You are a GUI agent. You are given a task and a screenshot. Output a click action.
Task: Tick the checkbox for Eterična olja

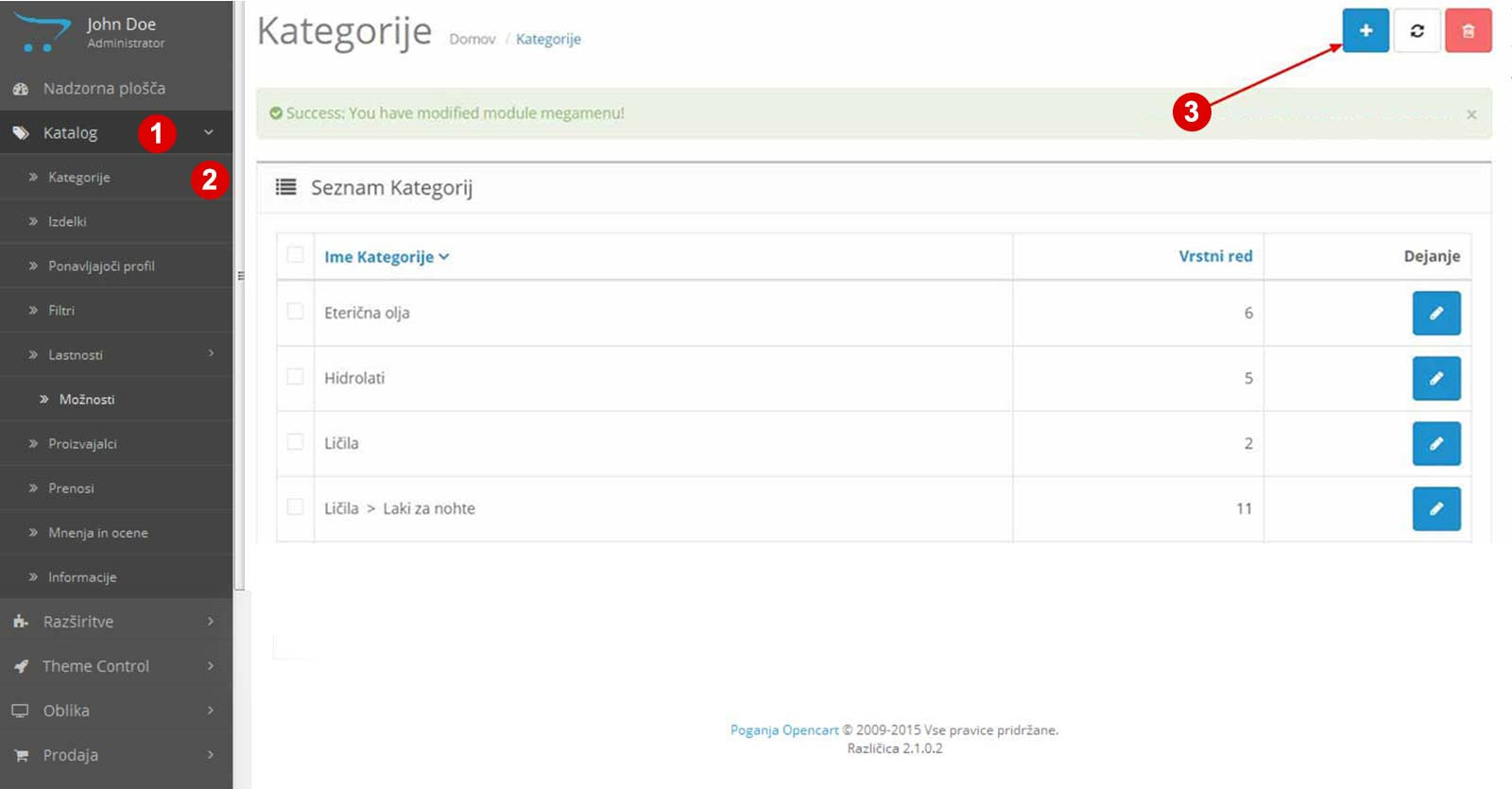click(x=295, y=312)
